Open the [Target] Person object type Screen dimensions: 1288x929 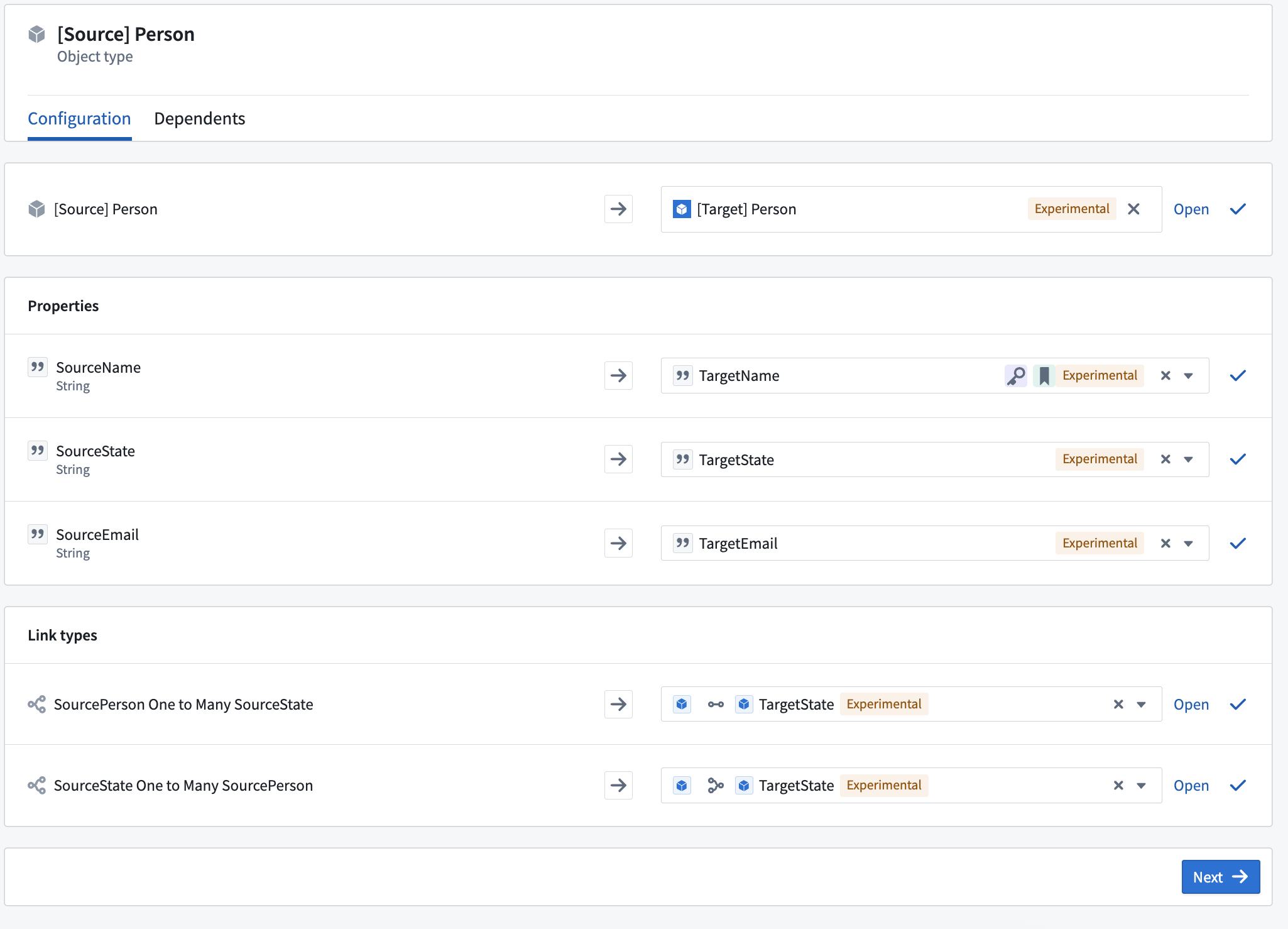pyautogui.click(x=1191, y=209)
